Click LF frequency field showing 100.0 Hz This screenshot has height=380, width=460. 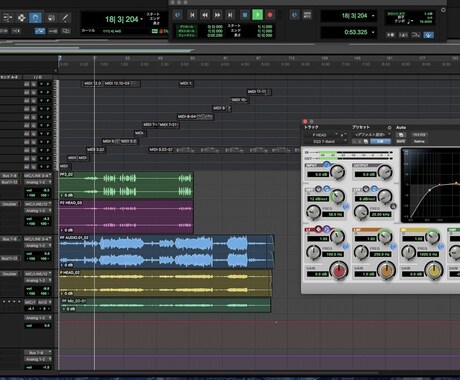pyautogui.click(x=333, y=254)
